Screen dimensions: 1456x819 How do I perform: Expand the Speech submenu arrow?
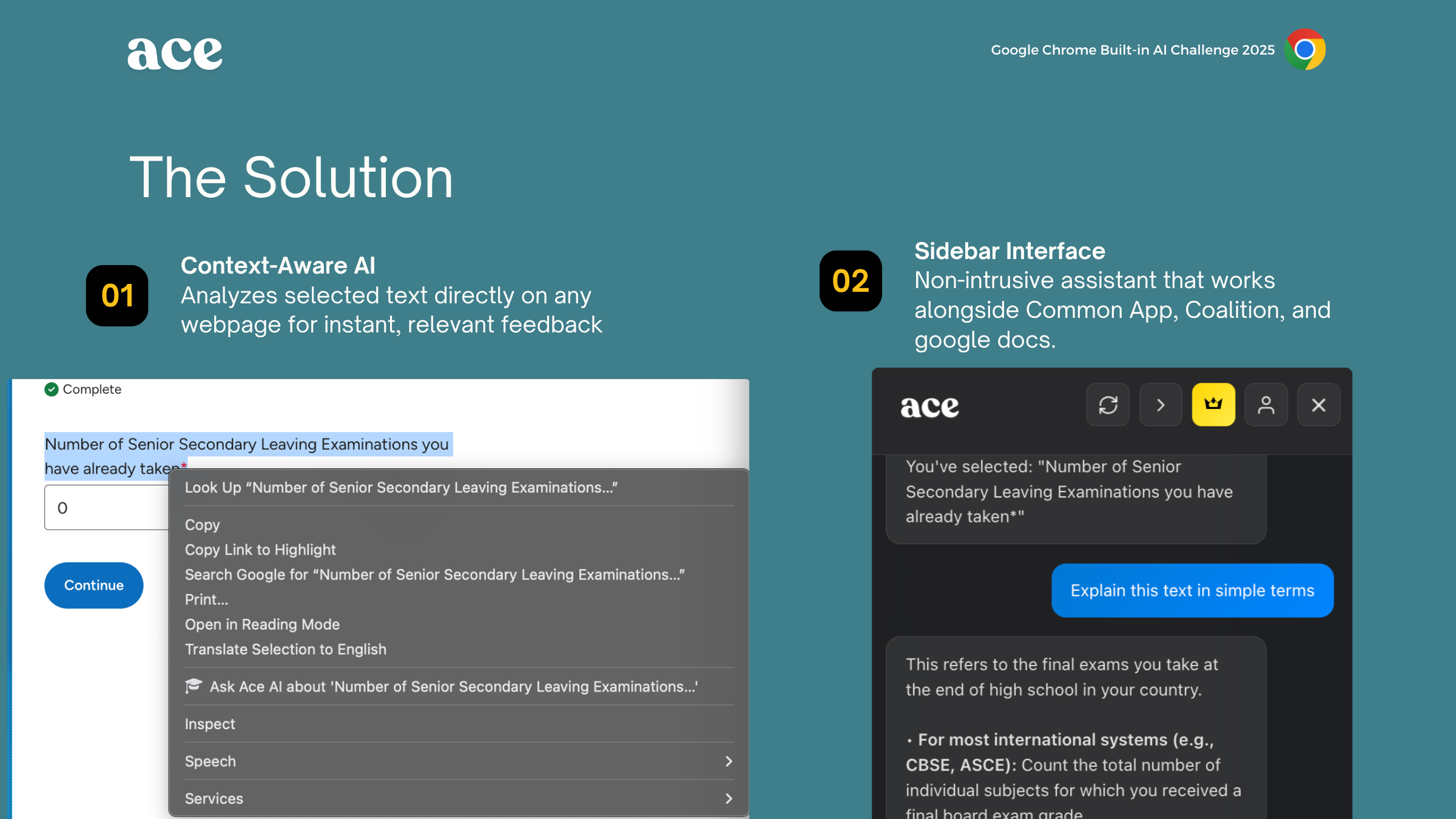point(729,761)
